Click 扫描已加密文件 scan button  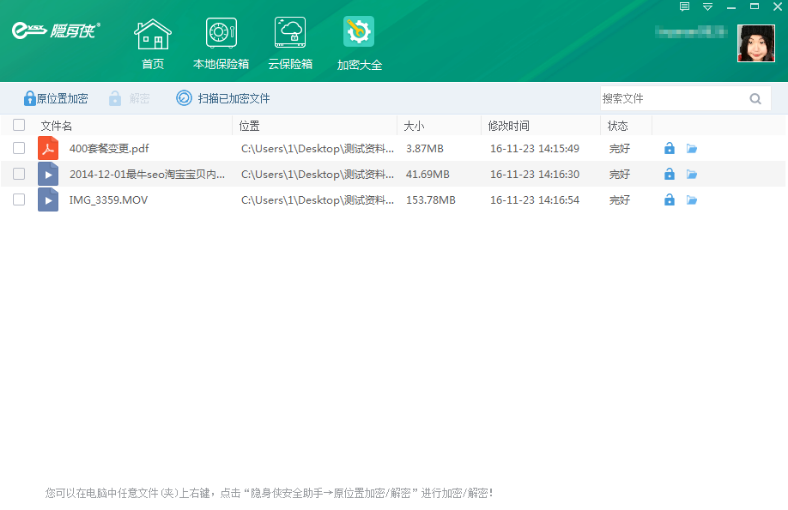223,99
